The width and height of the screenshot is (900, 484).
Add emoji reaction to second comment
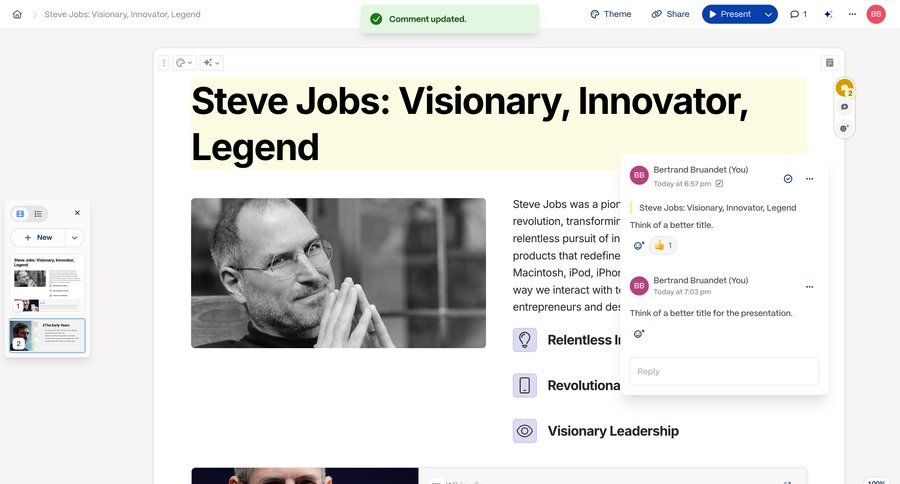(638, 333)
